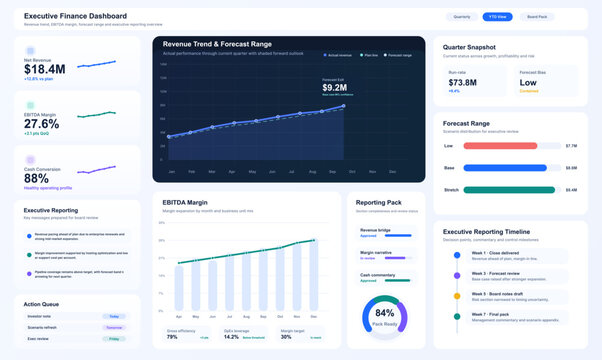Toggle the Actual revenue legend item
This screenshot has width=602, height=360.
click(x=337, y=55)
